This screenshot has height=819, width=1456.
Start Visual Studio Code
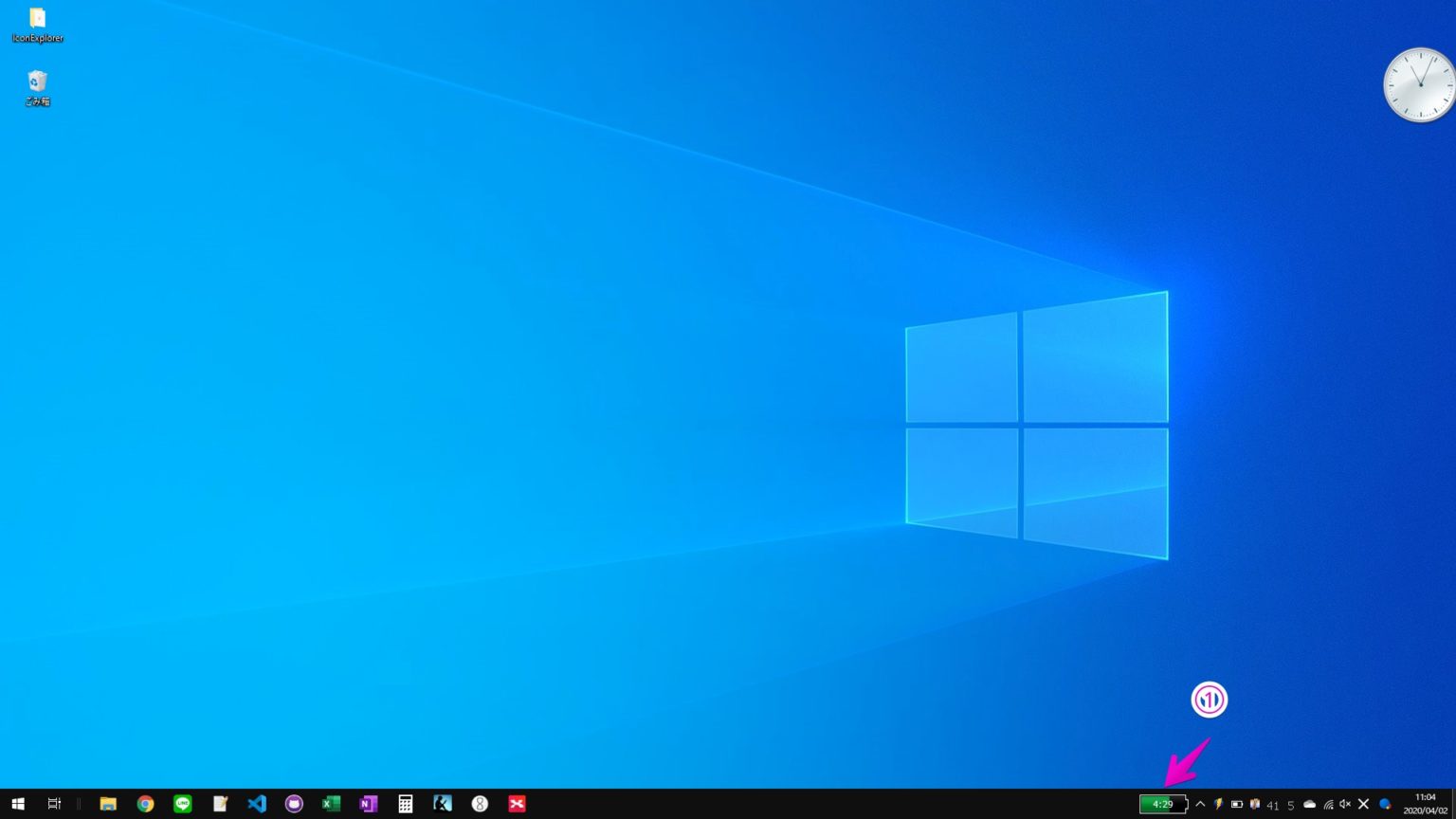(257, 803)
